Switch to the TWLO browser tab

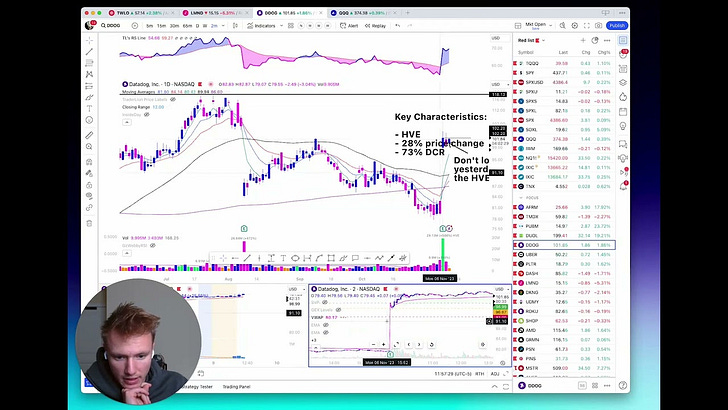click(141, 13)
